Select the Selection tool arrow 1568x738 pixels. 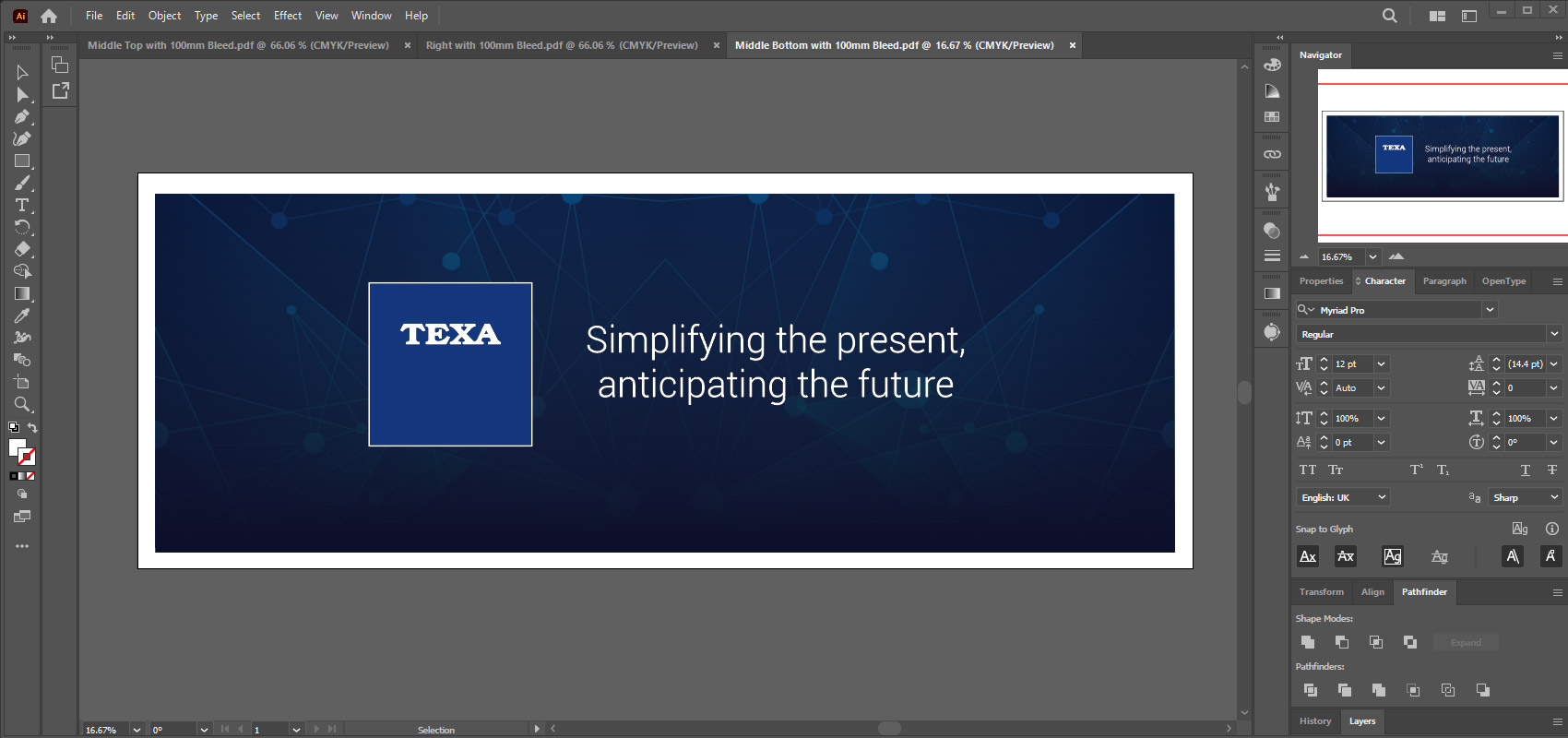(22, 72)
